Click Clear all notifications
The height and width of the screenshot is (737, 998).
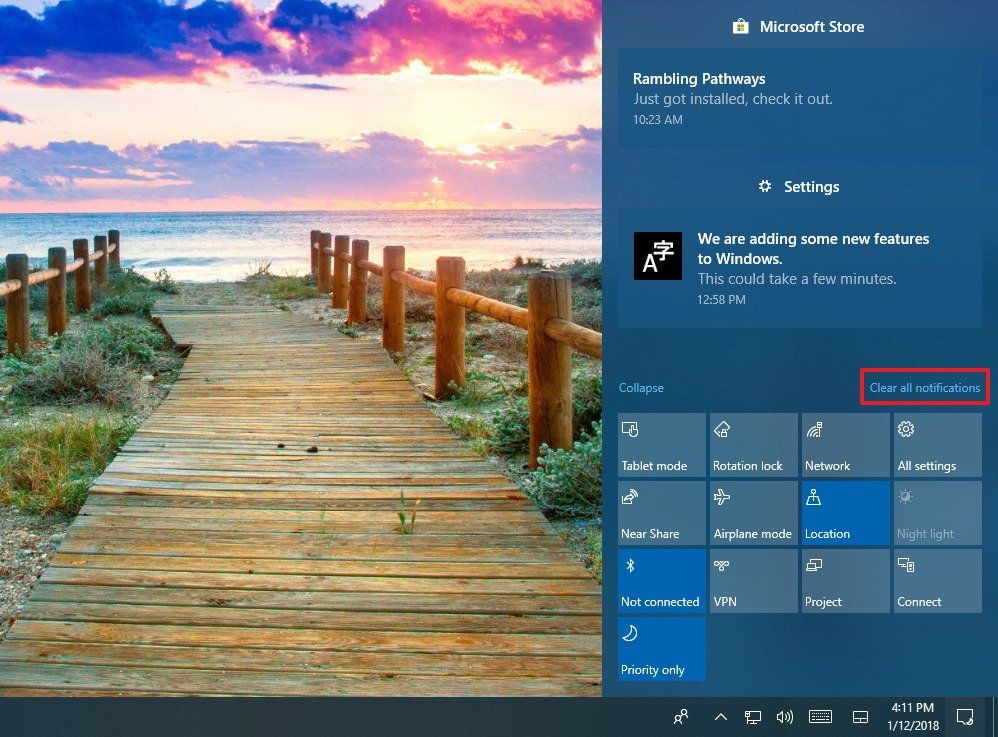tap(924, 387)
